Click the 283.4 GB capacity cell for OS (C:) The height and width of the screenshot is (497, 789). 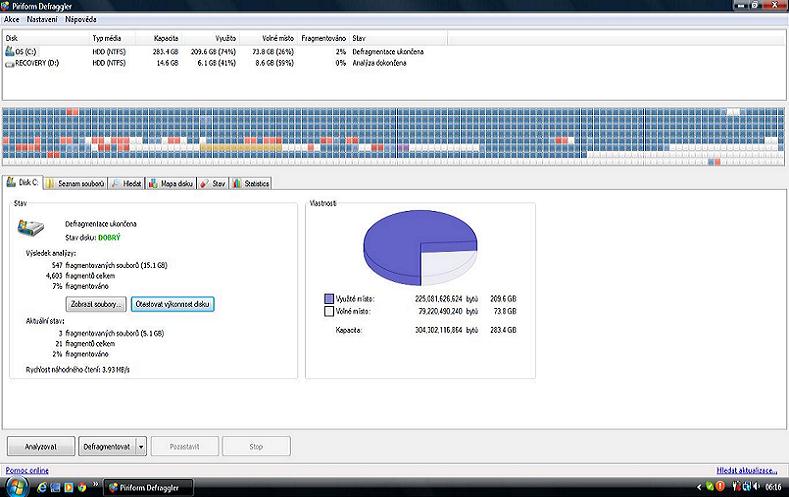[x=166, y=52]
